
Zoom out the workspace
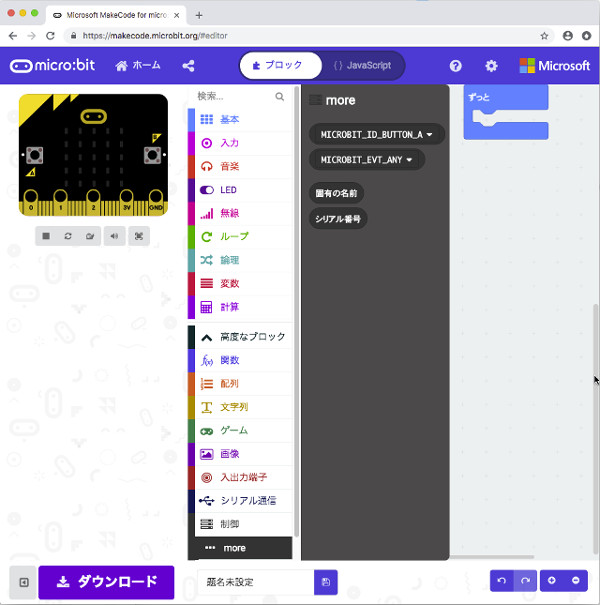(x=576, y=581)
